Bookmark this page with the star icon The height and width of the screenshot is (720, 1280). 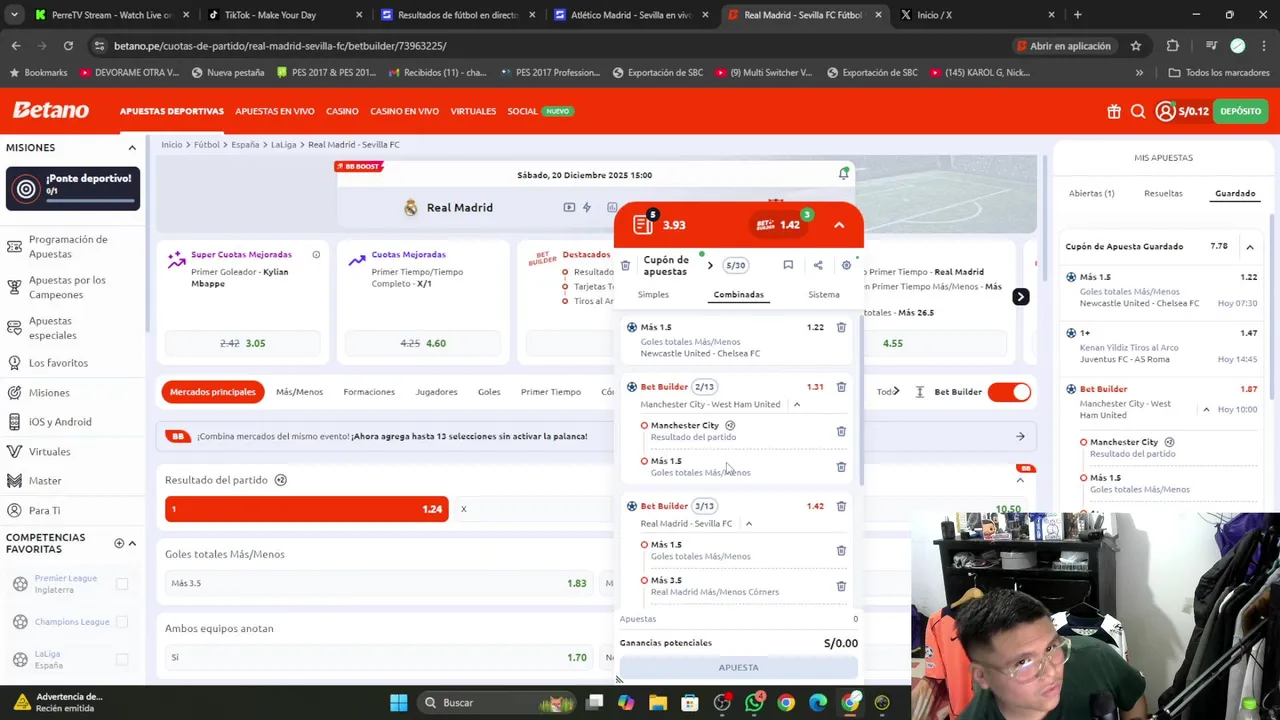pos(1136,46)
